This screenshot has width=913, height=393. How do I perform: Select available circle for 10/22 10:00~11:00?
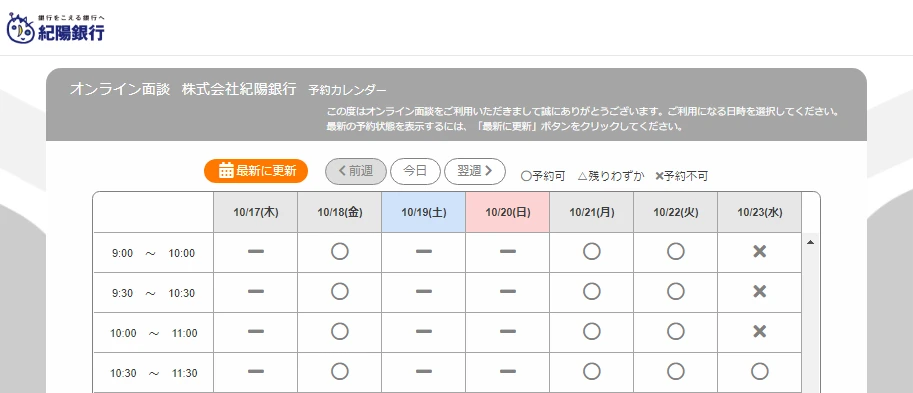(x=675, y=332)
